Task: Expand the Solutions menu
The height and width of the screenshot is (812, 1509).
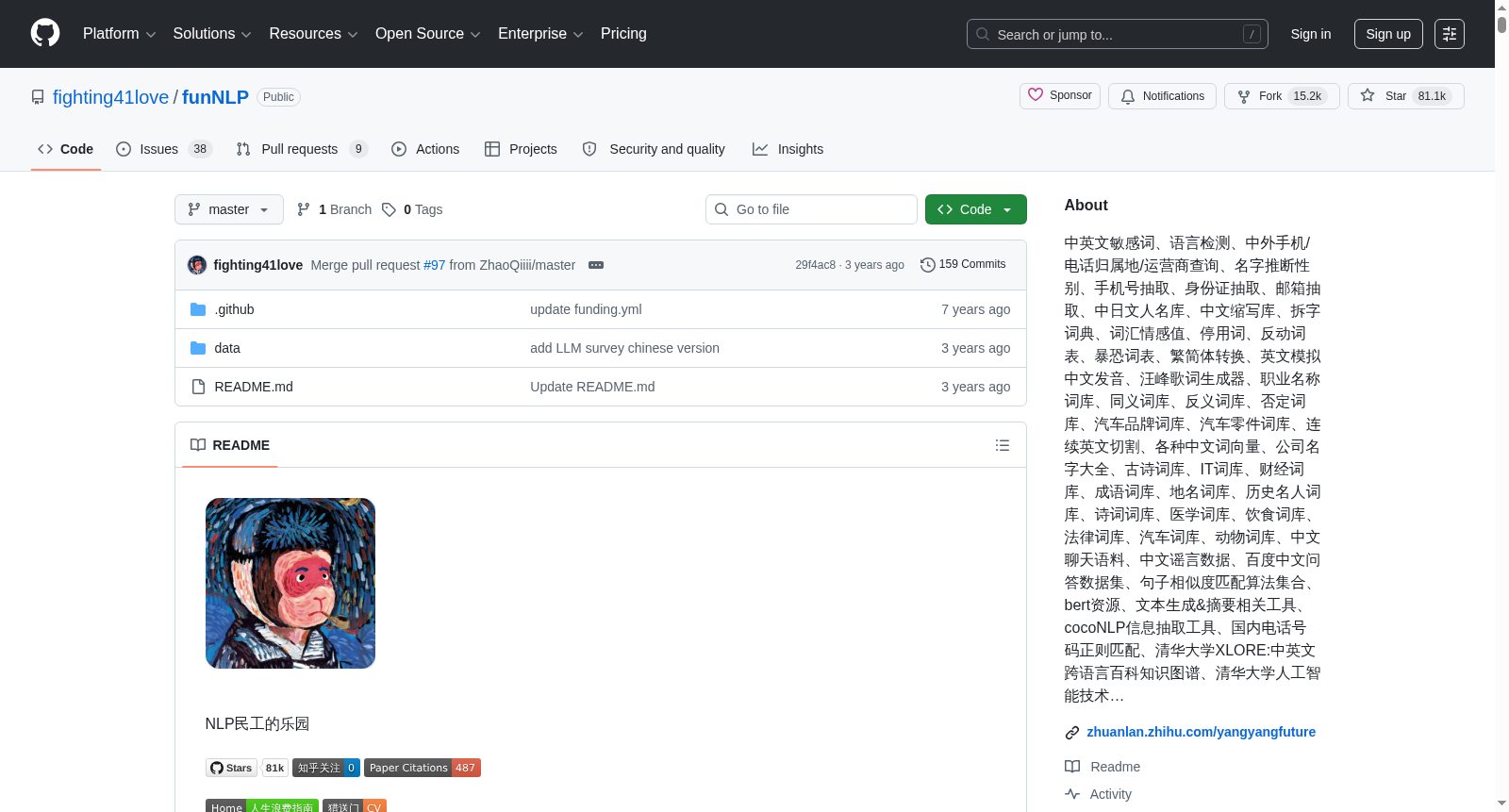Action: pos(212,34)
